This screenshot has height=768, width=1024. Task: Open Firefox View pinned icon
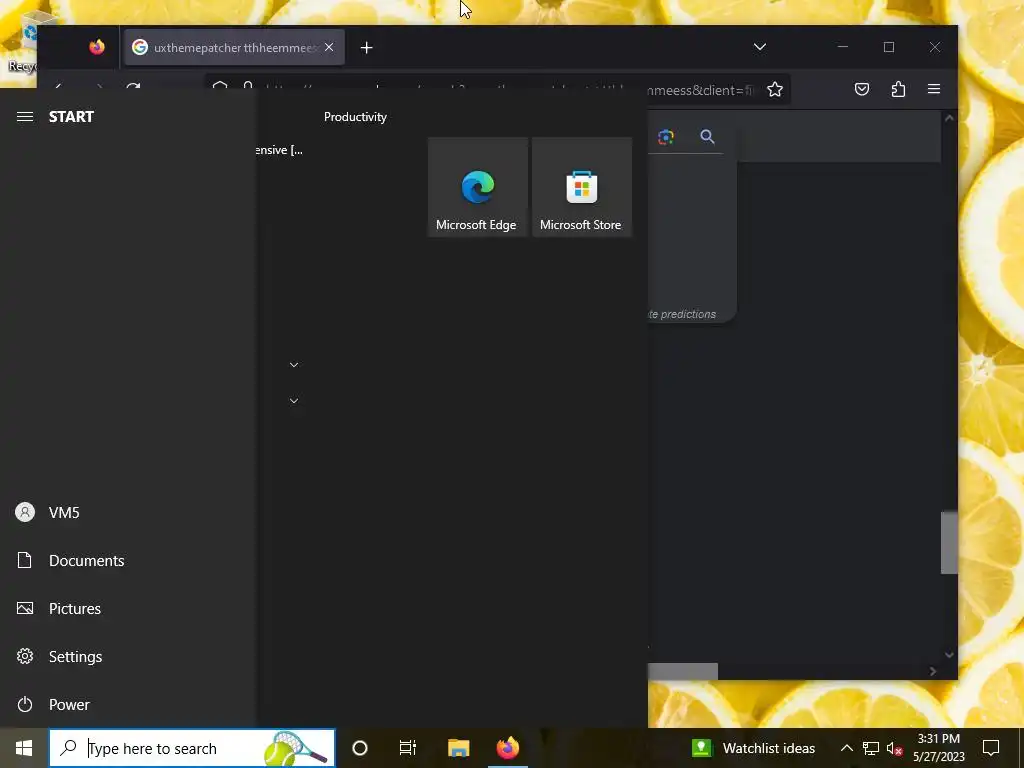97,47
